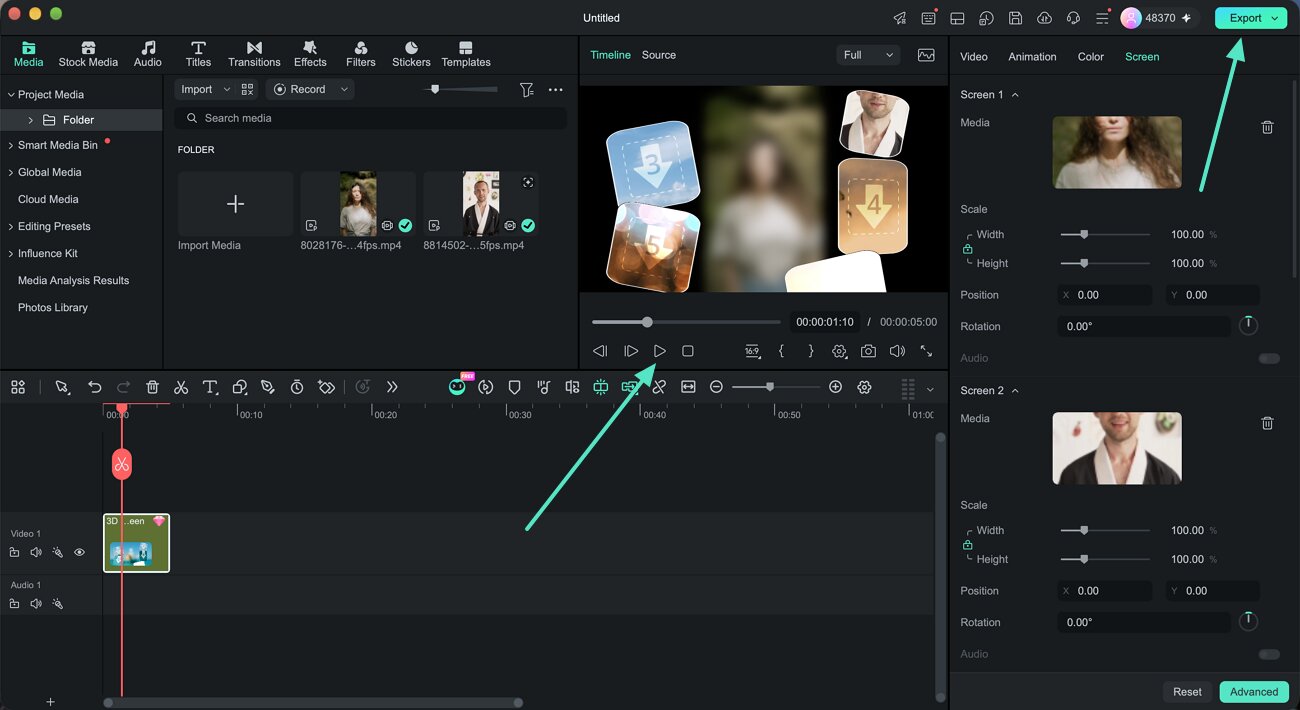Open the Full preview quality dropdown
Viewport: 1300px width, 710px height.
(x=868, y=55)
